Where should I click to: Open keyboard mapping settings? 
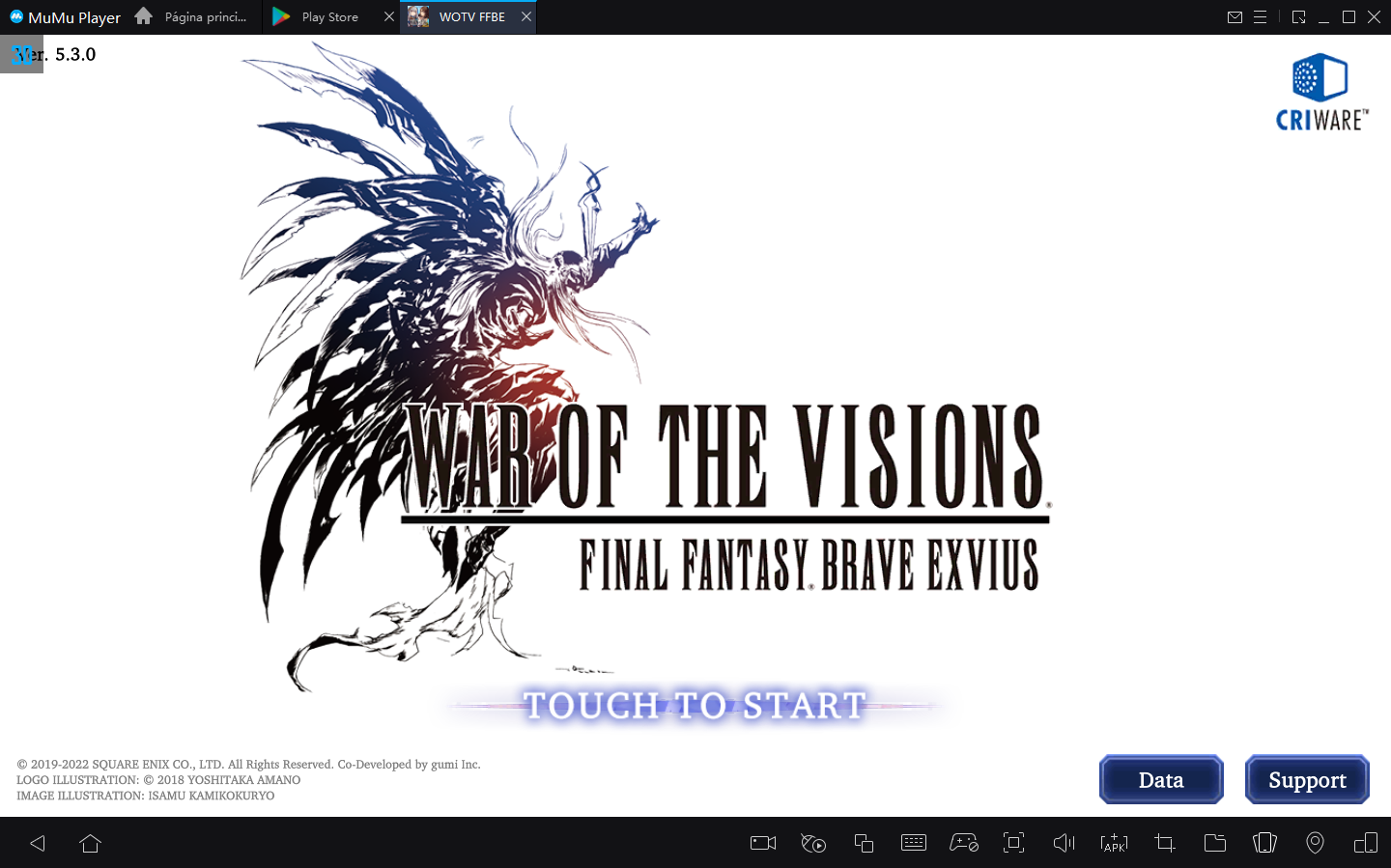(913, 843)
